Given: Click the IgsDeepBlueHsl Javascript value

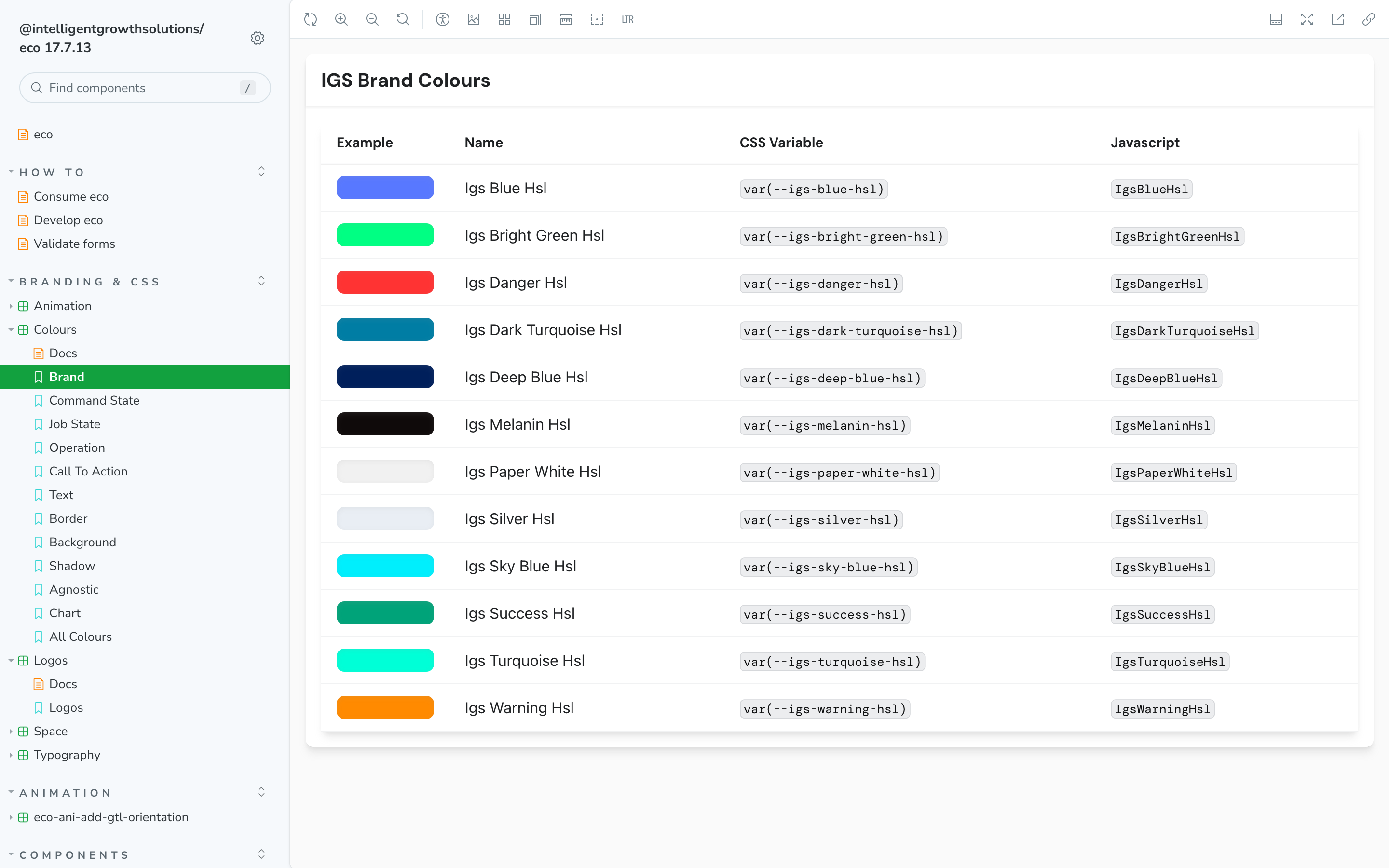Looking at the screenshot, I should pos(1166,379).
